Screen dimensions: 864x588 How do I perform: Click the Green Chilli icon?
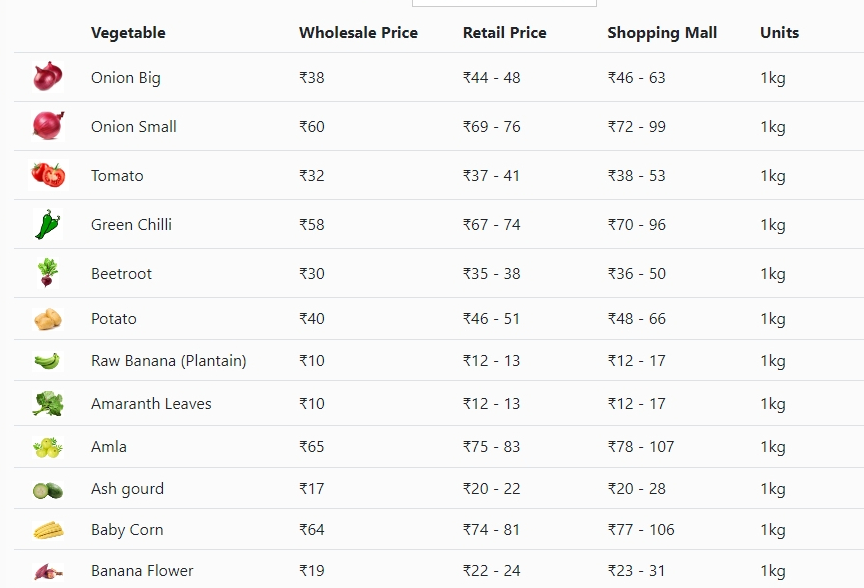[48, 224]
